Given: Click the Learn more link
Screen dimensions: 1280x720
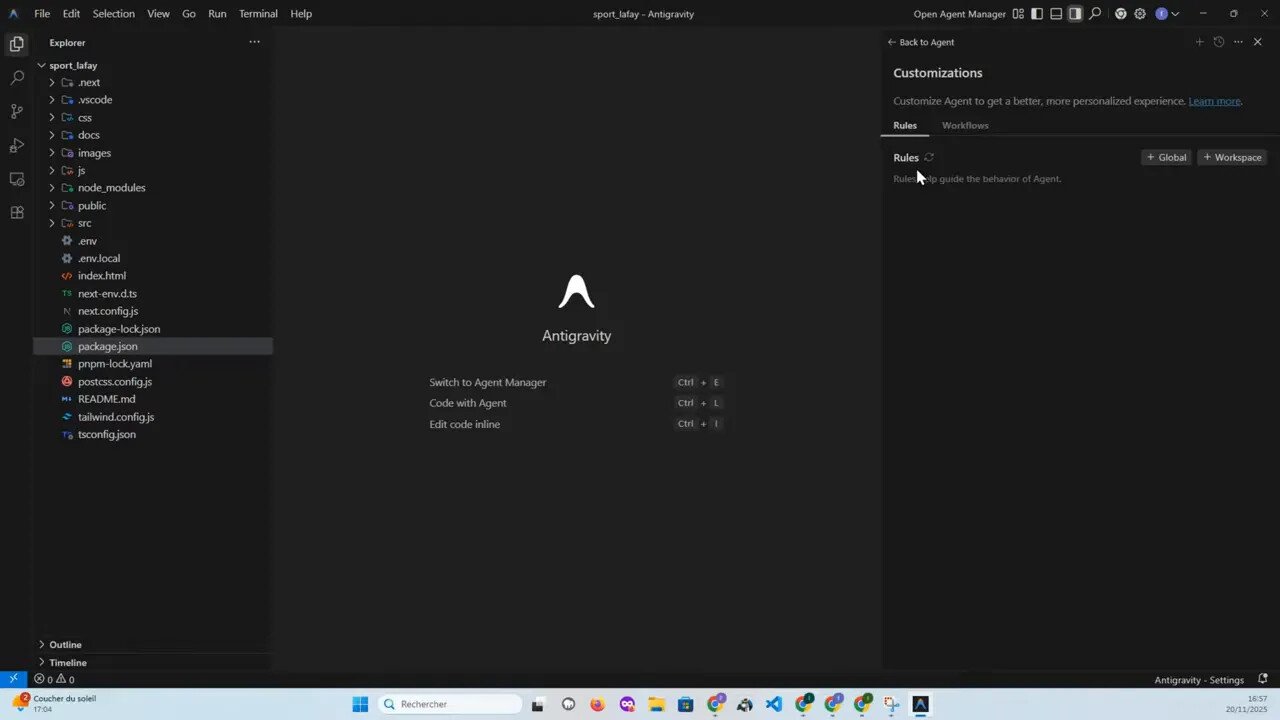Looking at the screenshot, I should click(1213, 101).
